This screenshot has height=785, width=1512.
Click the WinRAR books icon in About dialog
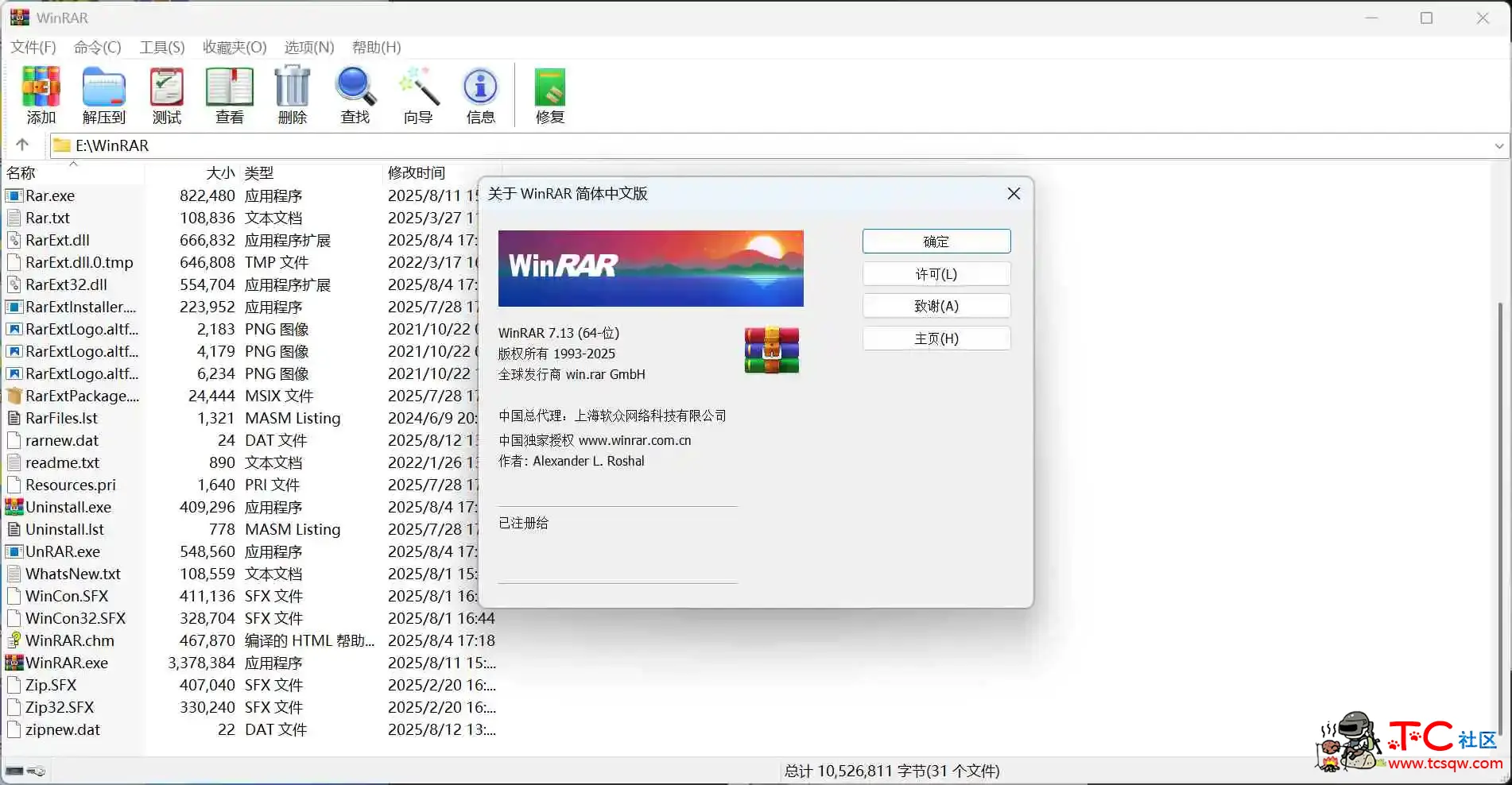772,350
